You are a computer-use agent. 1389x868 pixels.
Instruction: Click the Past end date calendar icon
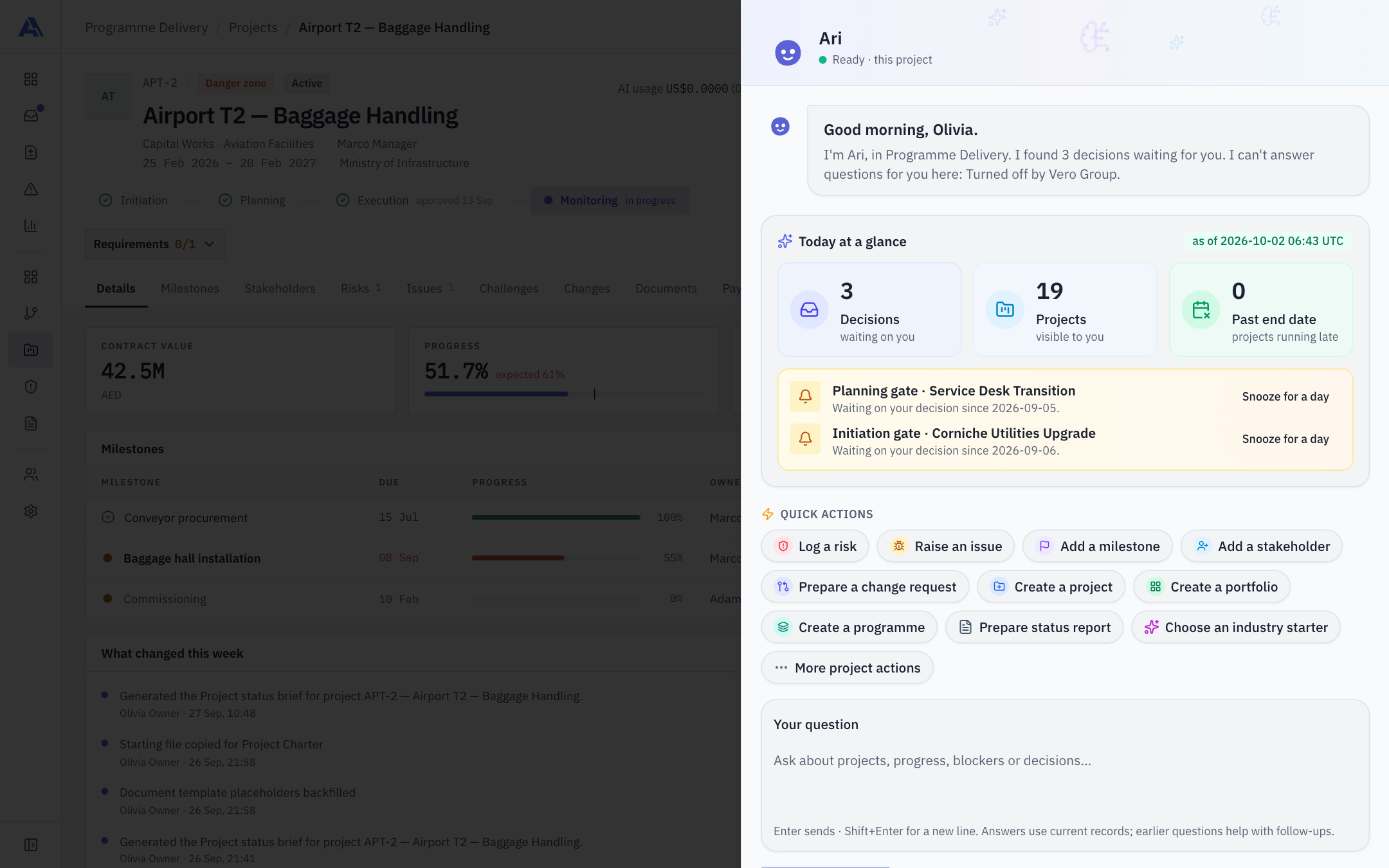coord(1201,310)
